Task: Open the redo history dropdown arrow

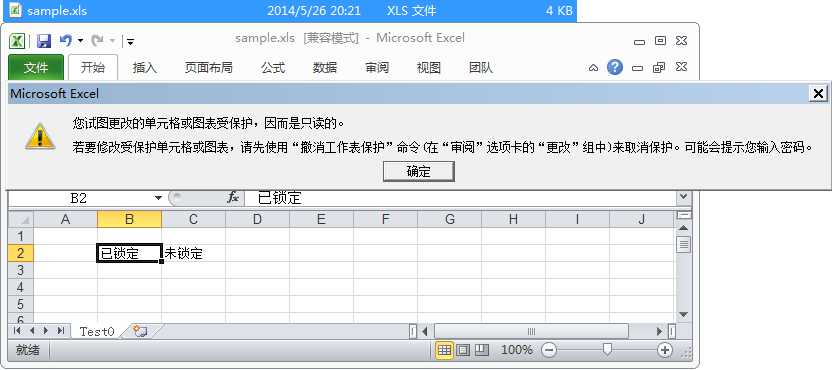Action: coord(112,40)
